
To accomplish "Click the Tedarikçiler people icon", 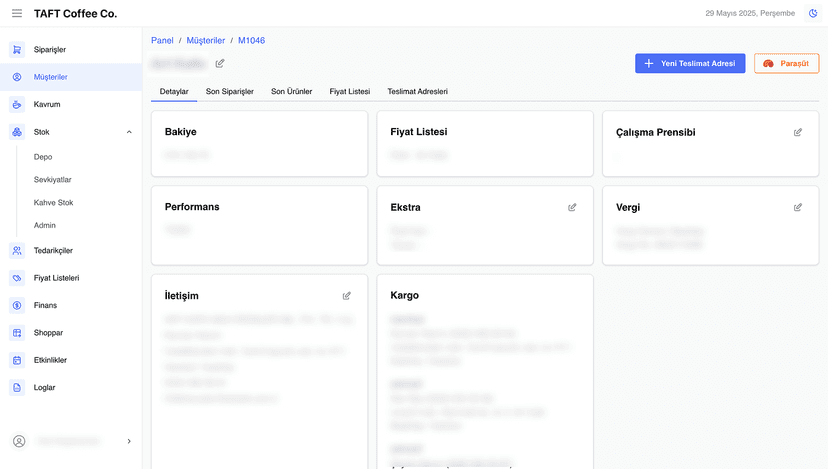I will pyautogui.click(x=17, y=250).
